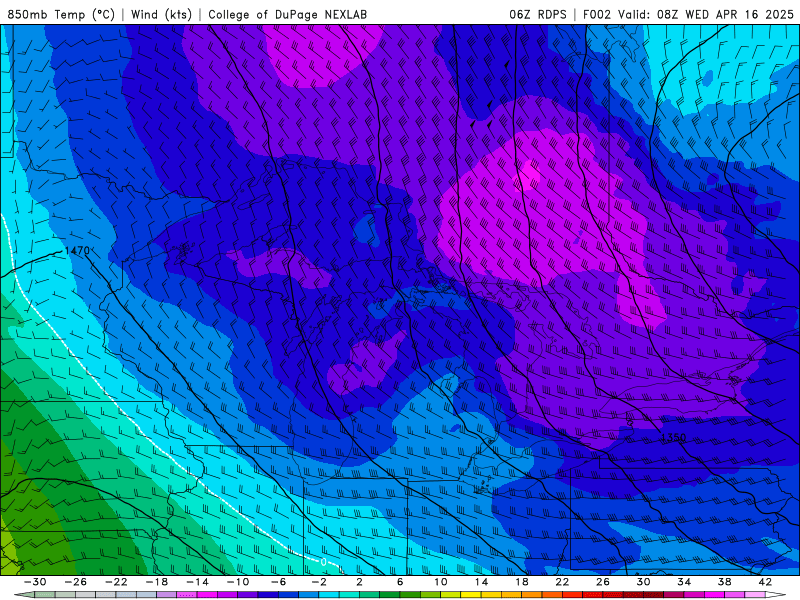The height and width of the screenshot is (600, 800).
Task: Click the -2 color bar label
Action: tap(319, 582)
